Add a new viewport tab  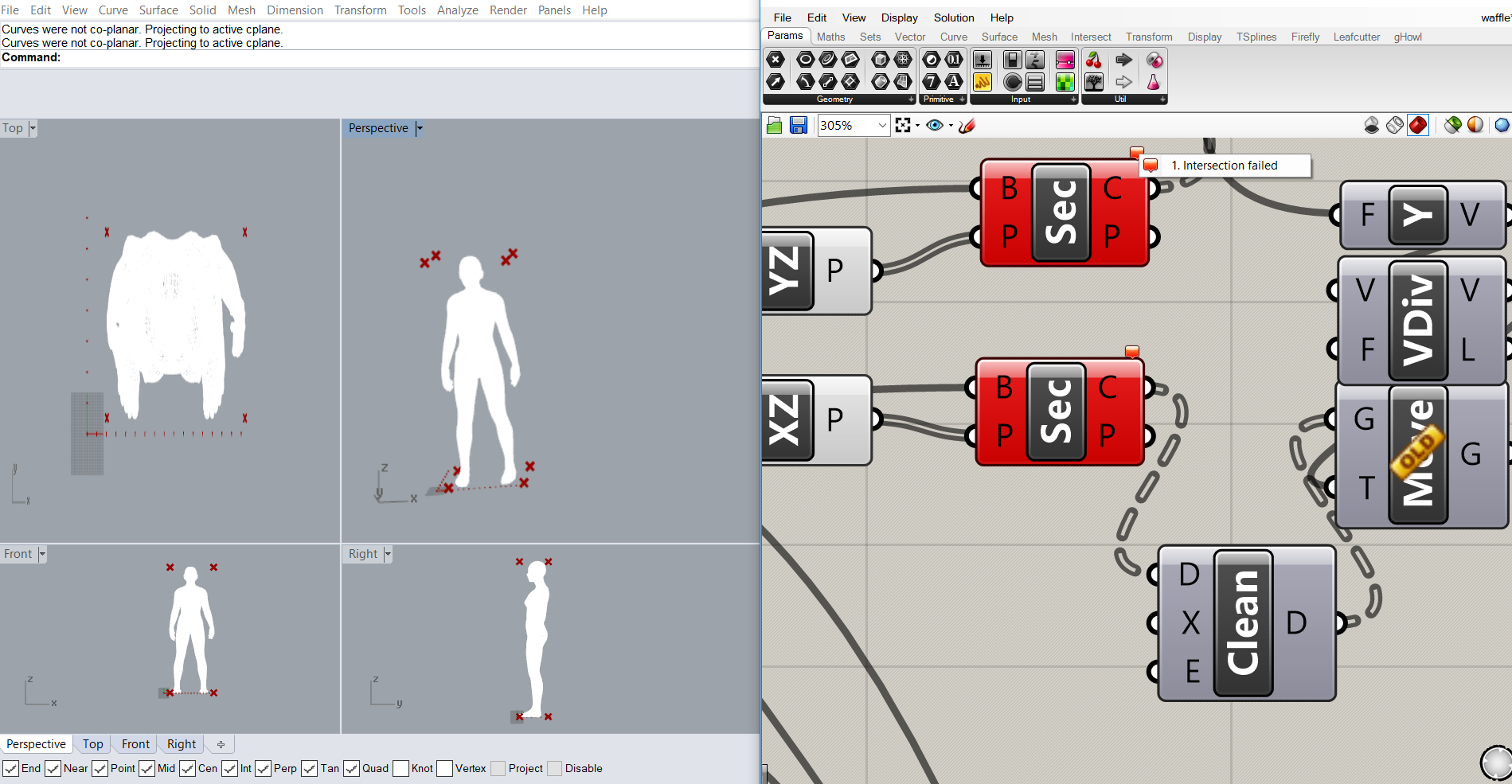pyautogui.click(x=221, y=744)
